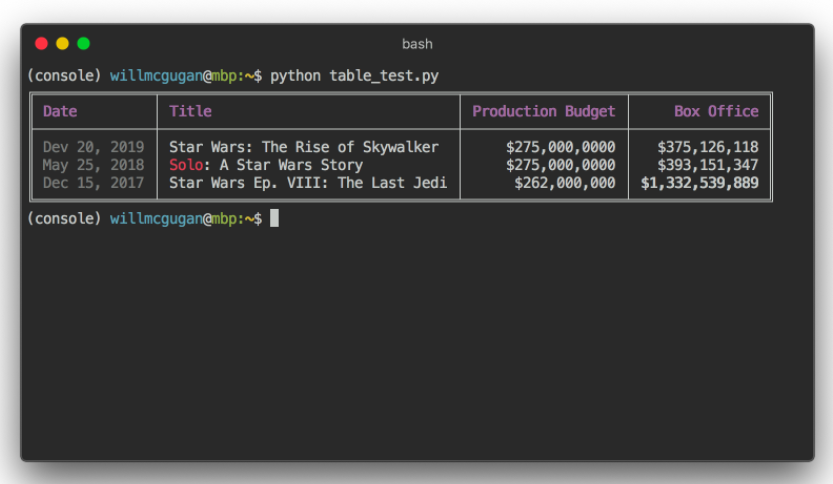Click the $262,000,000 production budget value

coord(564,183)
